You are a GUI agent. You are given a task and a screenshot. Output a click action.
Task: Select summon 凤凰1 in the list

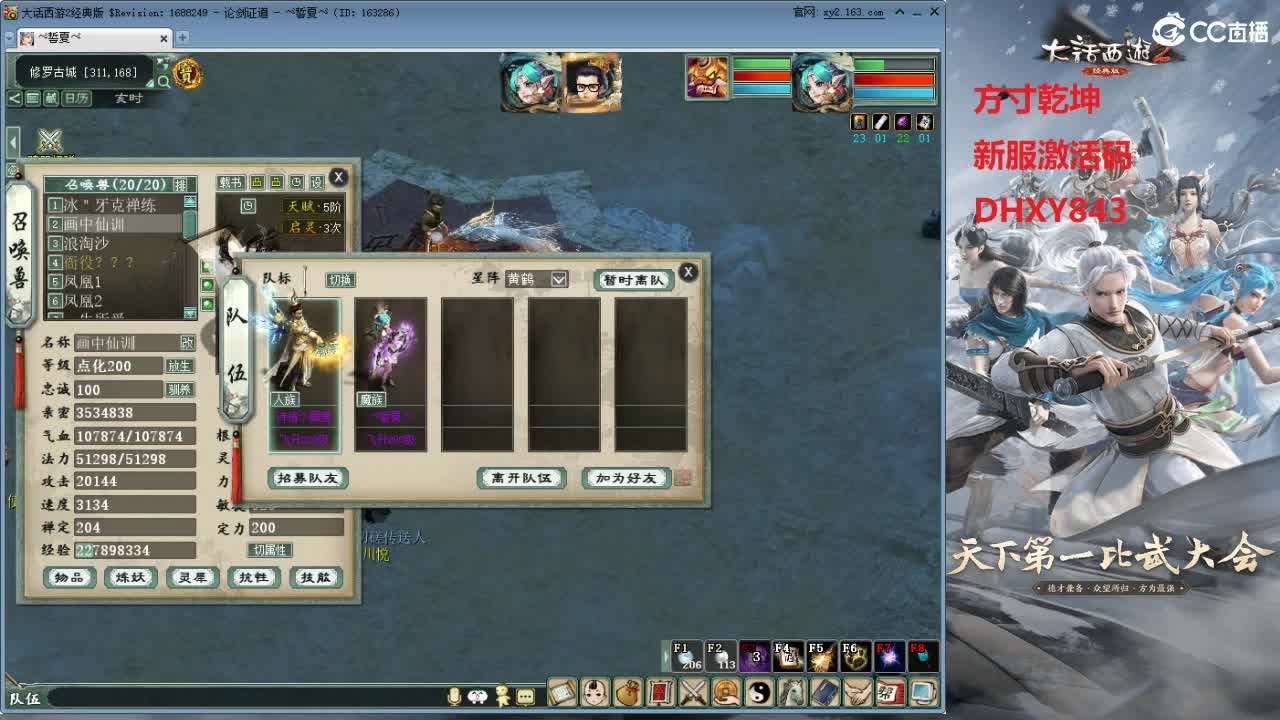click(115, 282)
